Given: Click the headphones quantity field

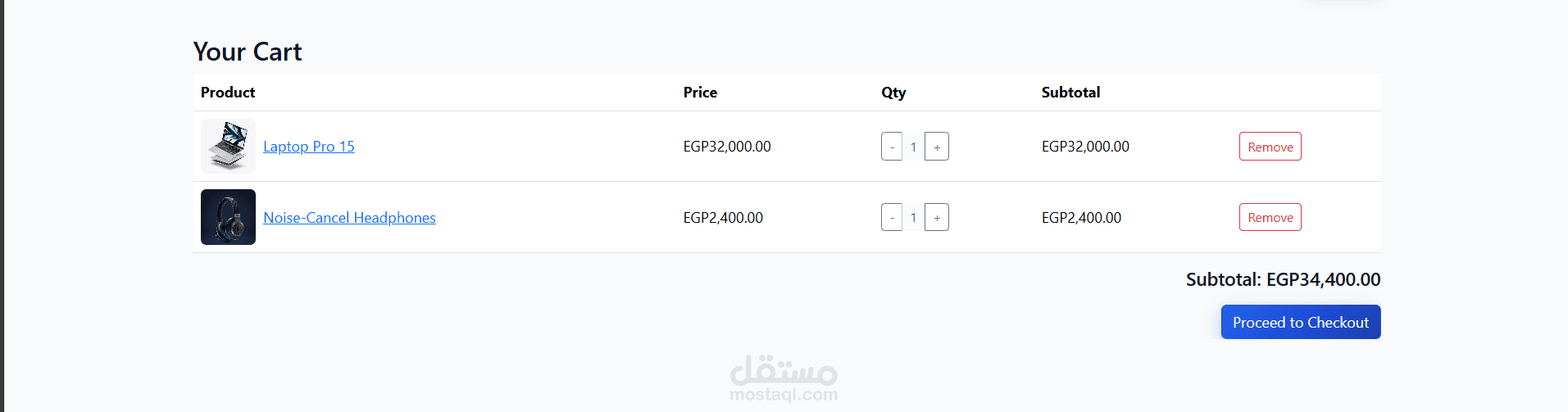Looking at the screenshot, I should pos(914,217).
